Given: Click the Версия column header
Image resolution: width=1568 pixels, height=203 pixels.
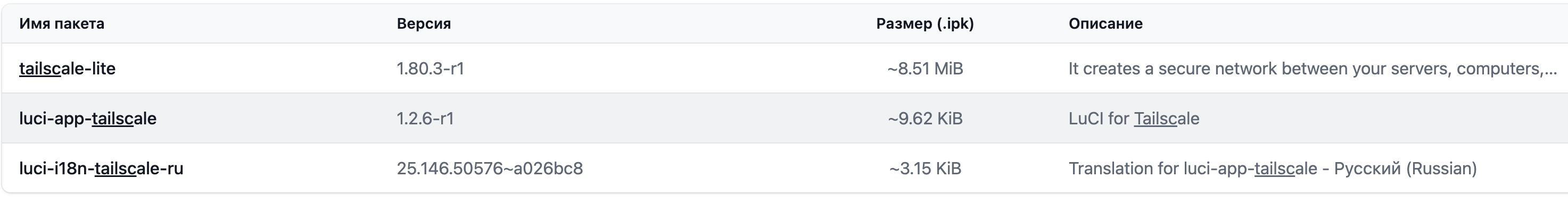Looking at the screenshot, I should [x=424, y=24].
